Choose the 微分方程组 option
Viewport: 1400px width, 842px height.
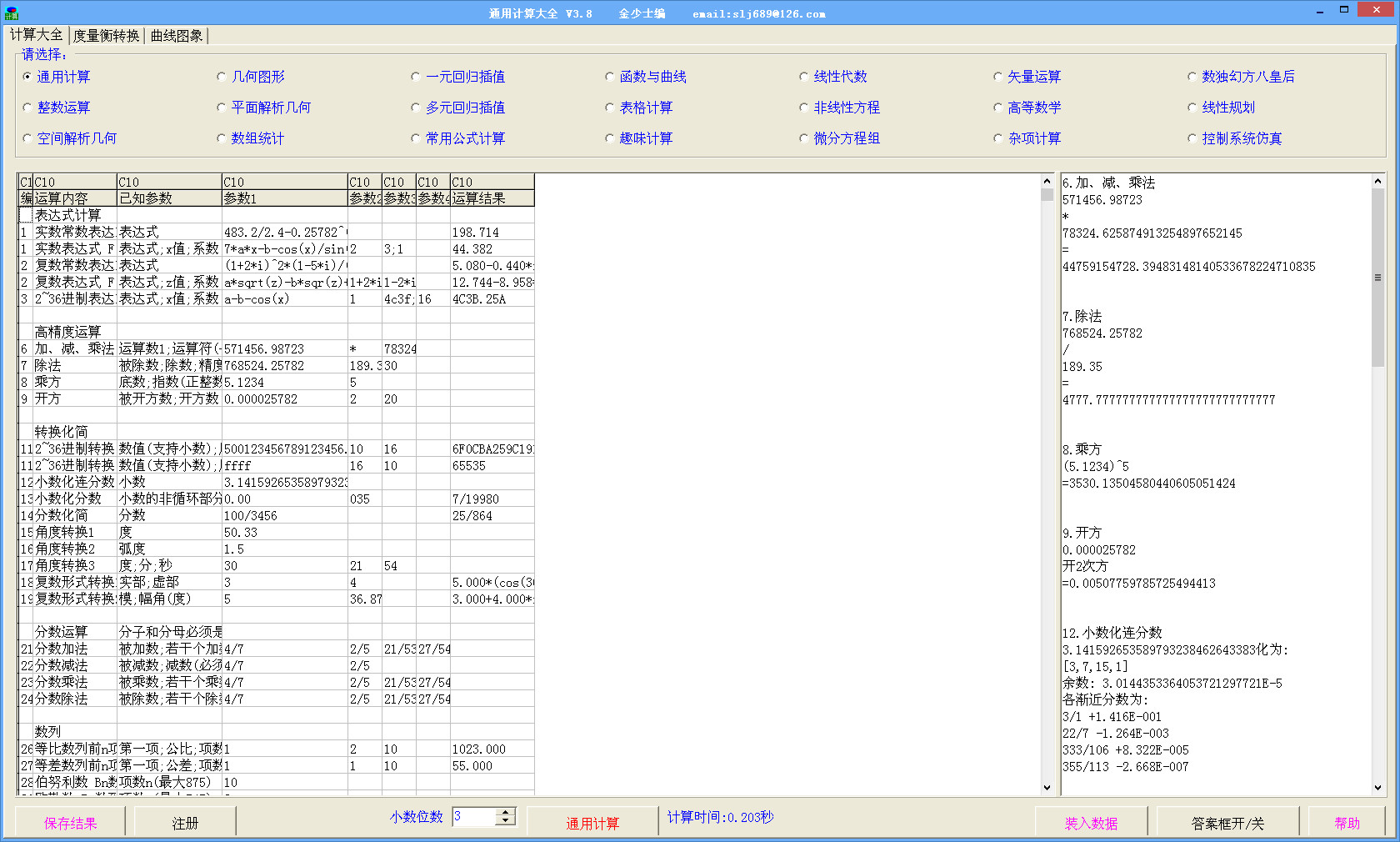point(840,138)
